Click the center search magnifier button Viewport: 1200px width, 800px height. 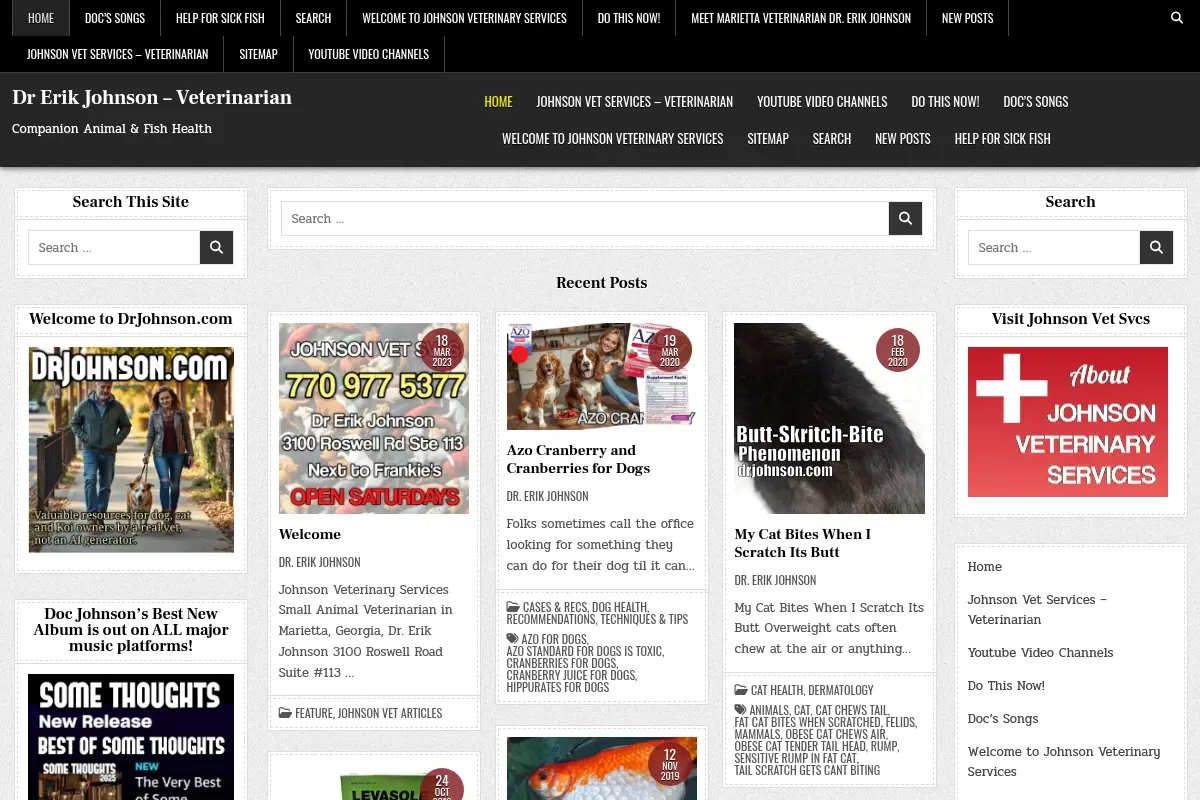click(x=905, y=218)
